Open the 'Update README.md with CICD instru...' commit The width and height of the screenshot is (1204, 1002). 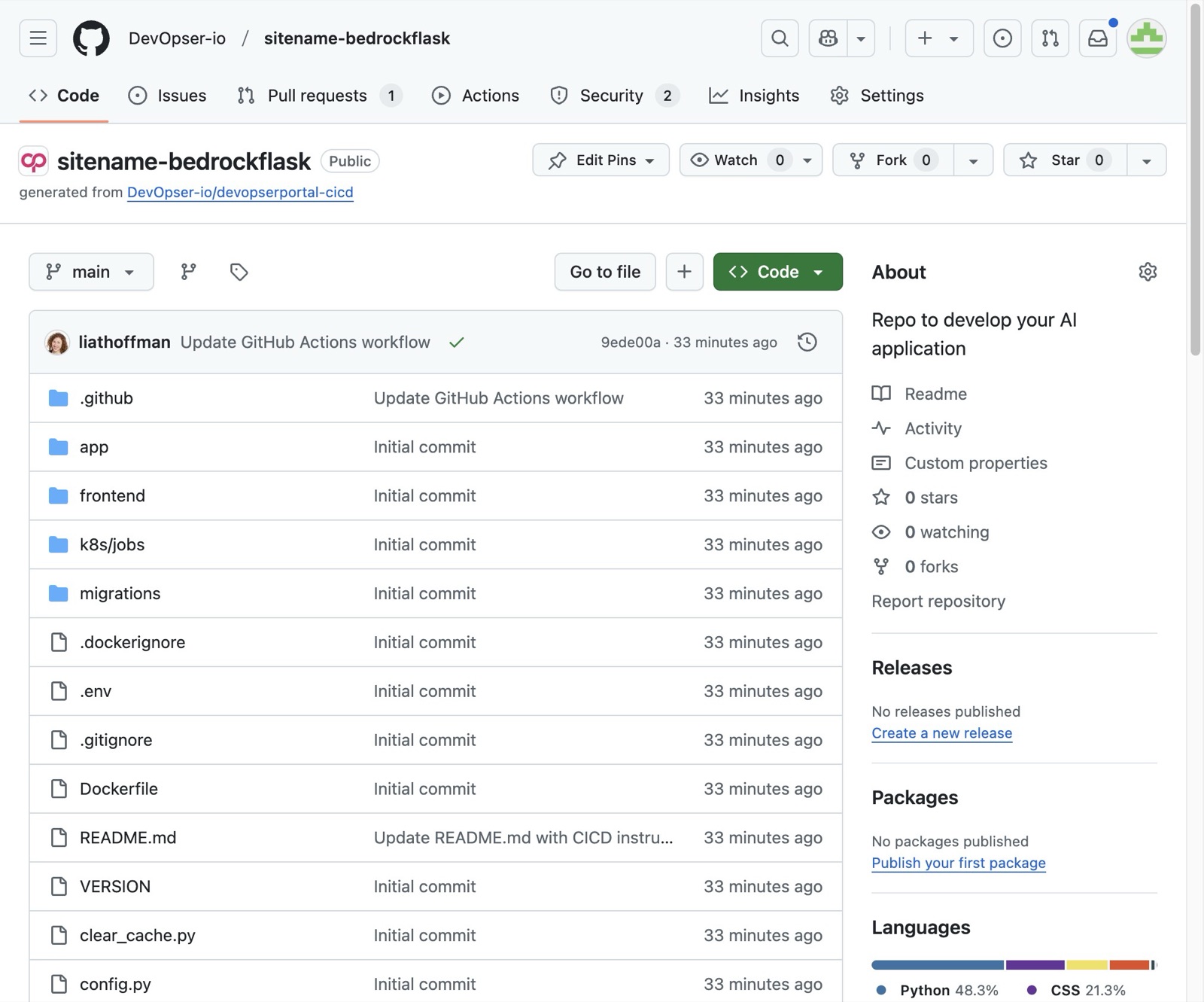[x=524, y=838]
